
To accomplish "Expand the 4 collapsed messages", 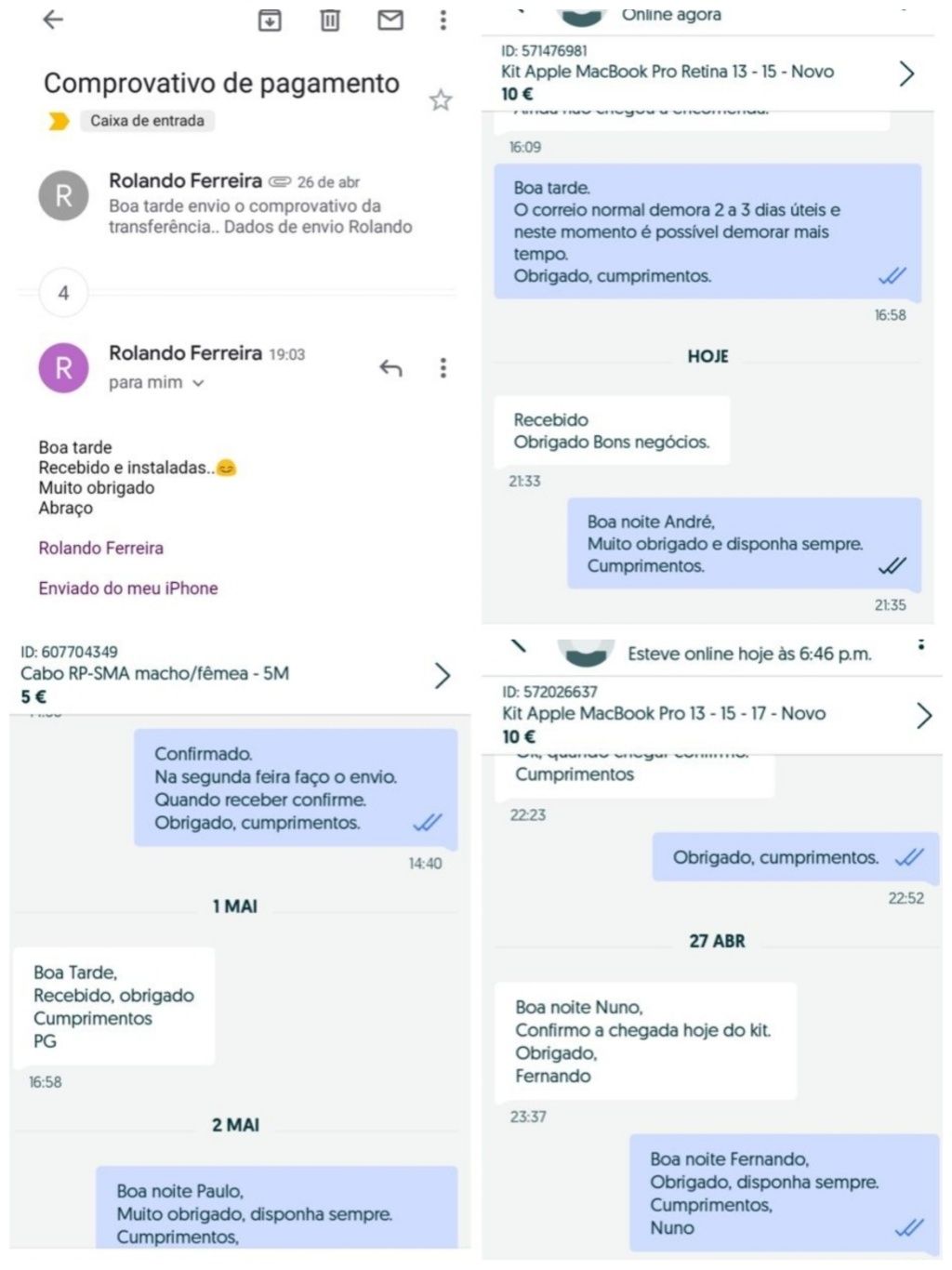I will pyautogui.click(x=63, y=293).
